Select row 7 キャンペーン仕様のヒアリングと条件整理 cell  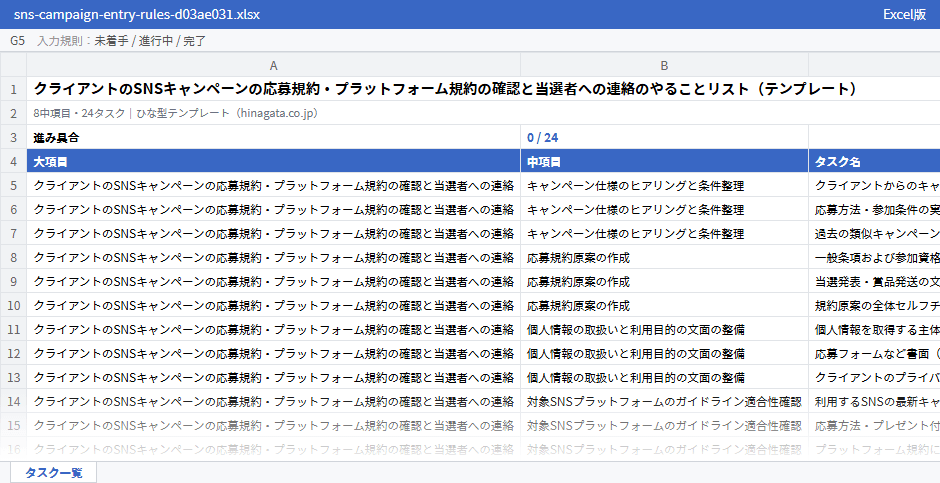pos(664,233)
